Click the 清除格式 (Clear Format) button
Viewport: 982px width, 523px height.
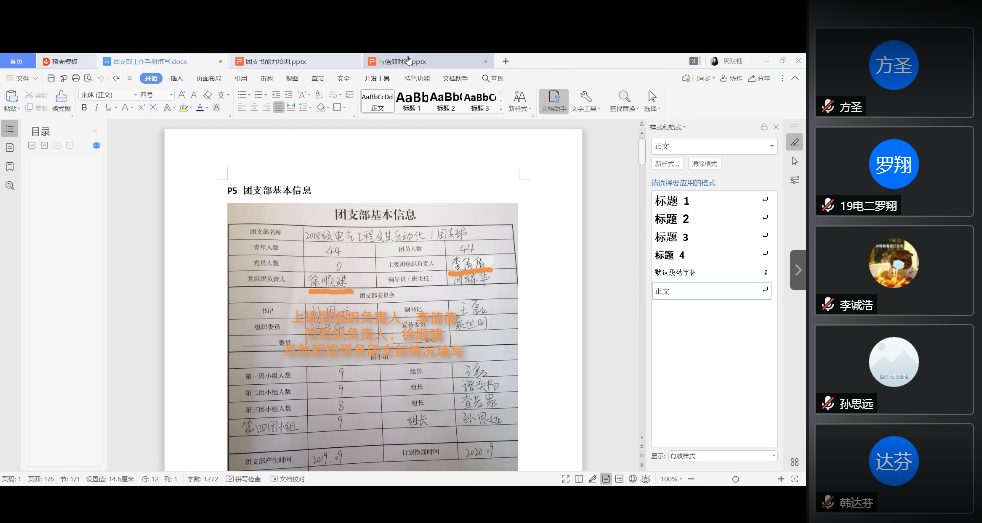pos(703,163)
